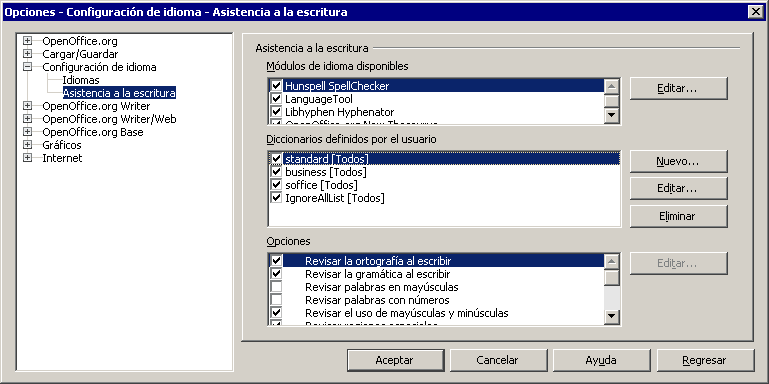Collapse the Configuración de idioma node
The image size is (769, 384).
pos(27,67)
